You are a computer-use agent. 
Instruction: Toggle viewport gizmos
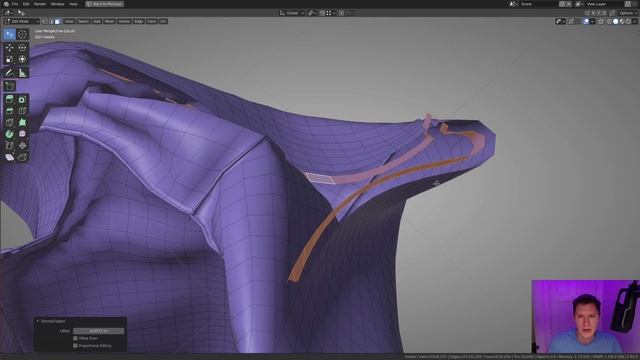(571, 21)
